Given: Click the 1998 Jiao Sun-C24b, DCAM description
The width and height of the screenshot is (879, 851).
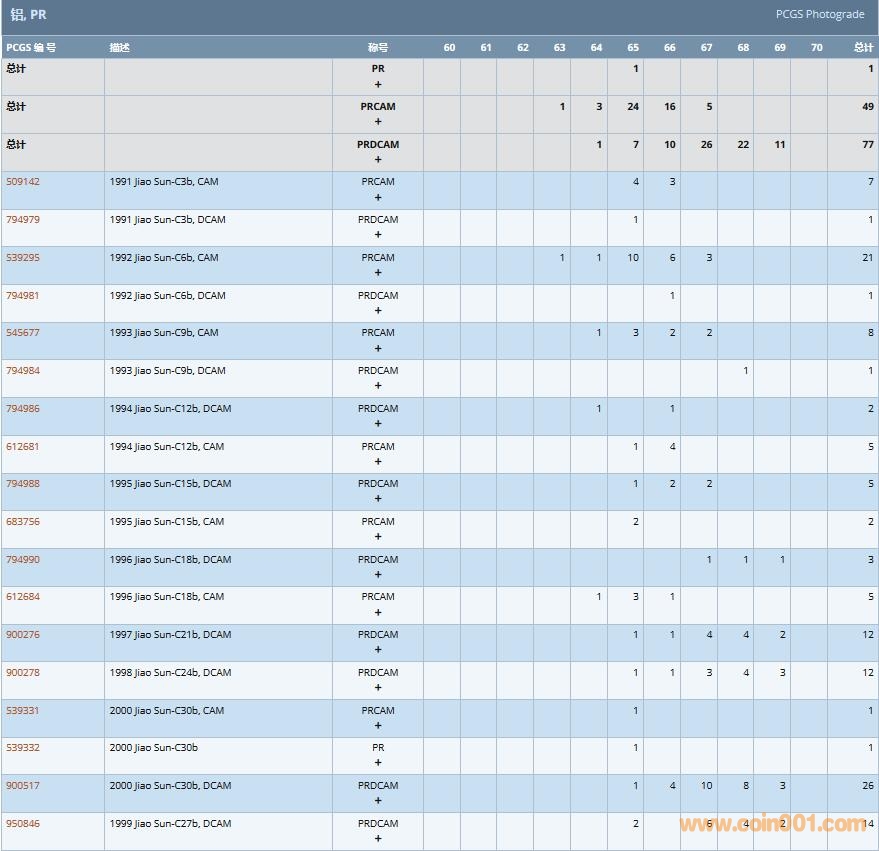Looking at the screenshot, I should (170, 673).
